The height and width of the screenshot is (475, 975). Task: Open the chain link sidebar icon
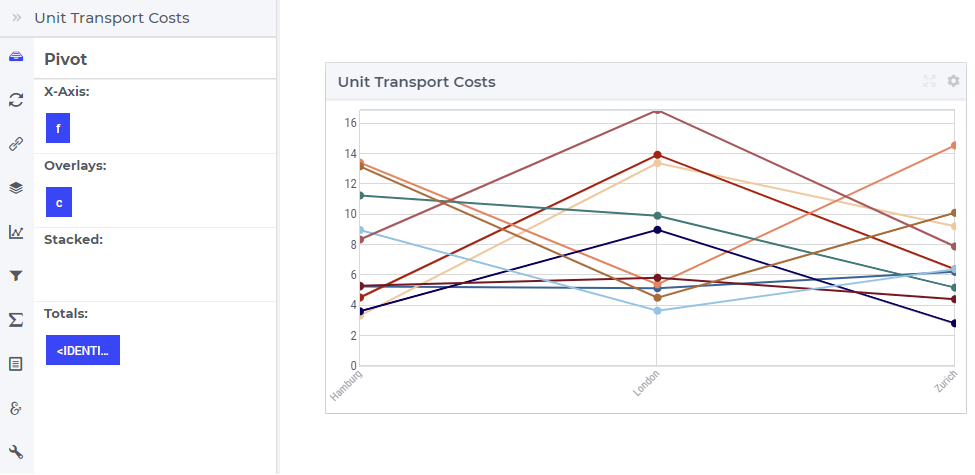click(x=16, y=144)
